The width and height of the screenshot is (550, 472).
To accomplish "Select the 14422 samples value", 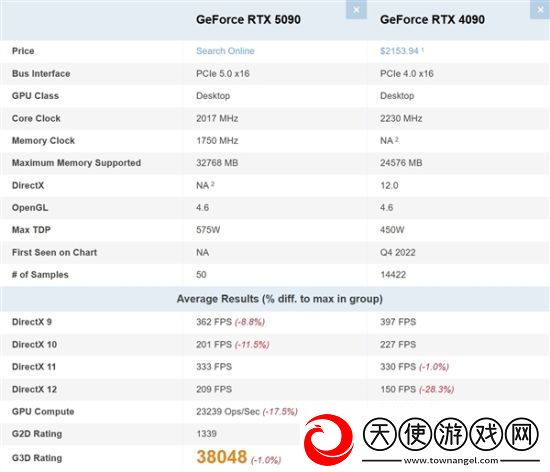I will pos(393,275).
